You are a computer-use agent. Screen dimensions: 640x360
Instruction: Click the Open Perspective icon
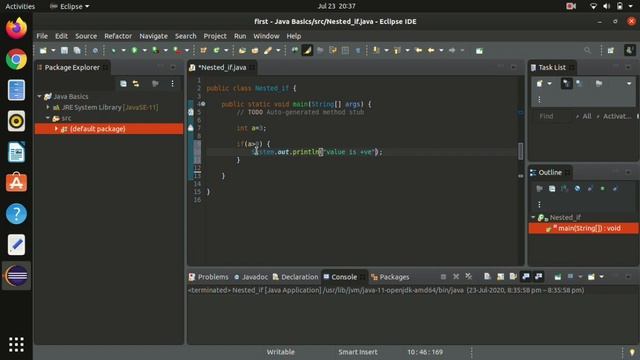(611, 51)
